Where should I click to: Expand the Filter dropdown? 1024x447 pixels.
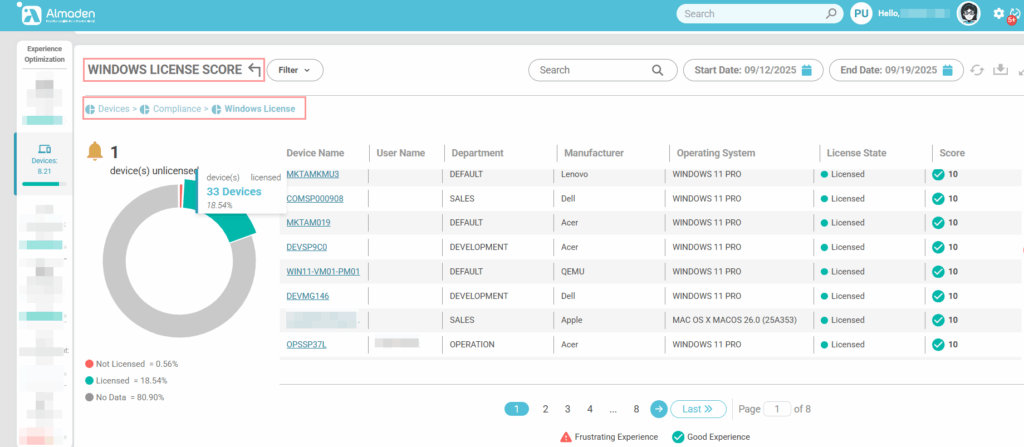pyautogui.click(x=295, y=70)
